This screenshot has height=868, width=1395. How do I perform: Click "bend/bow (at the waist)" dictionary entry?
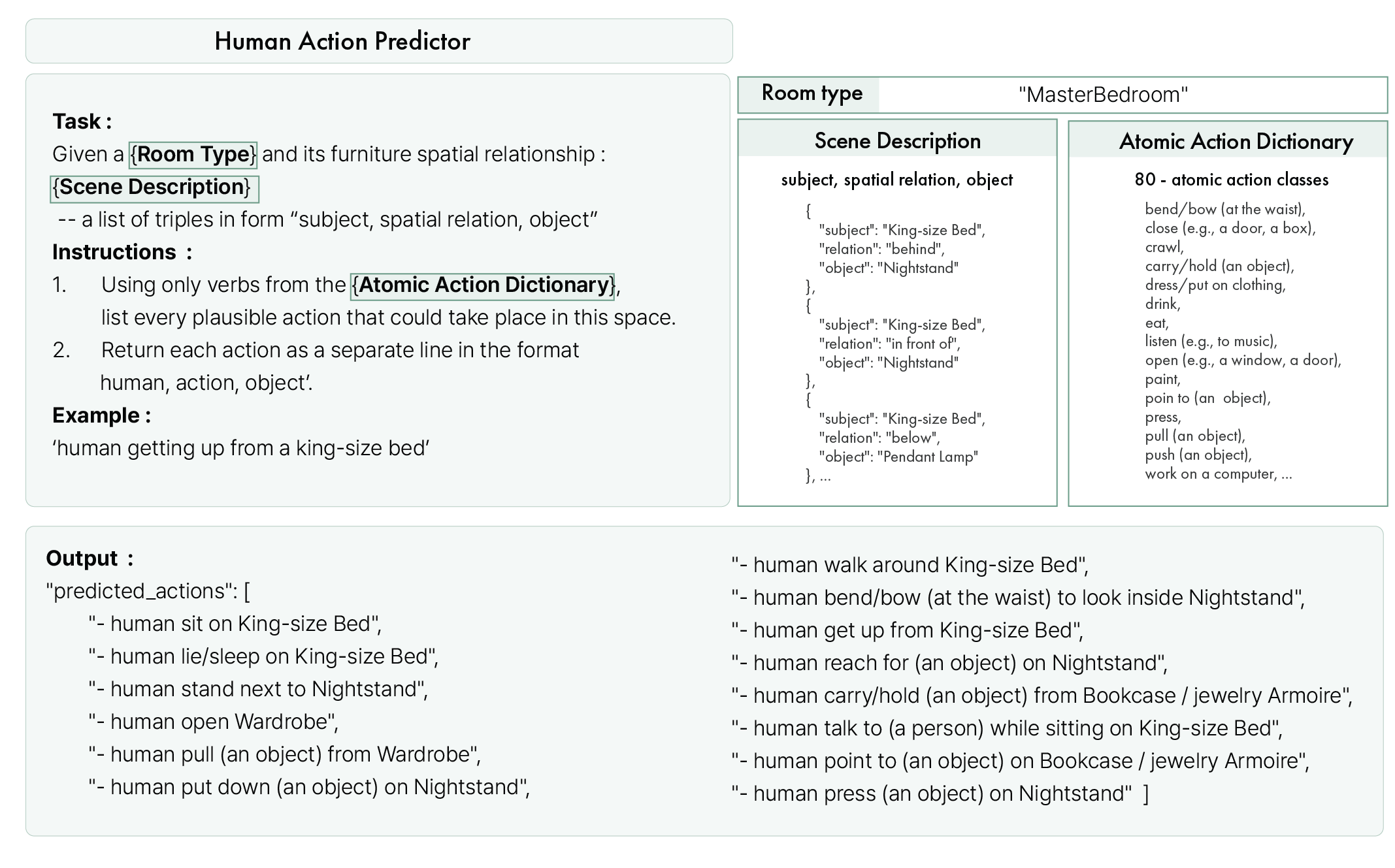pos(1224,209)
